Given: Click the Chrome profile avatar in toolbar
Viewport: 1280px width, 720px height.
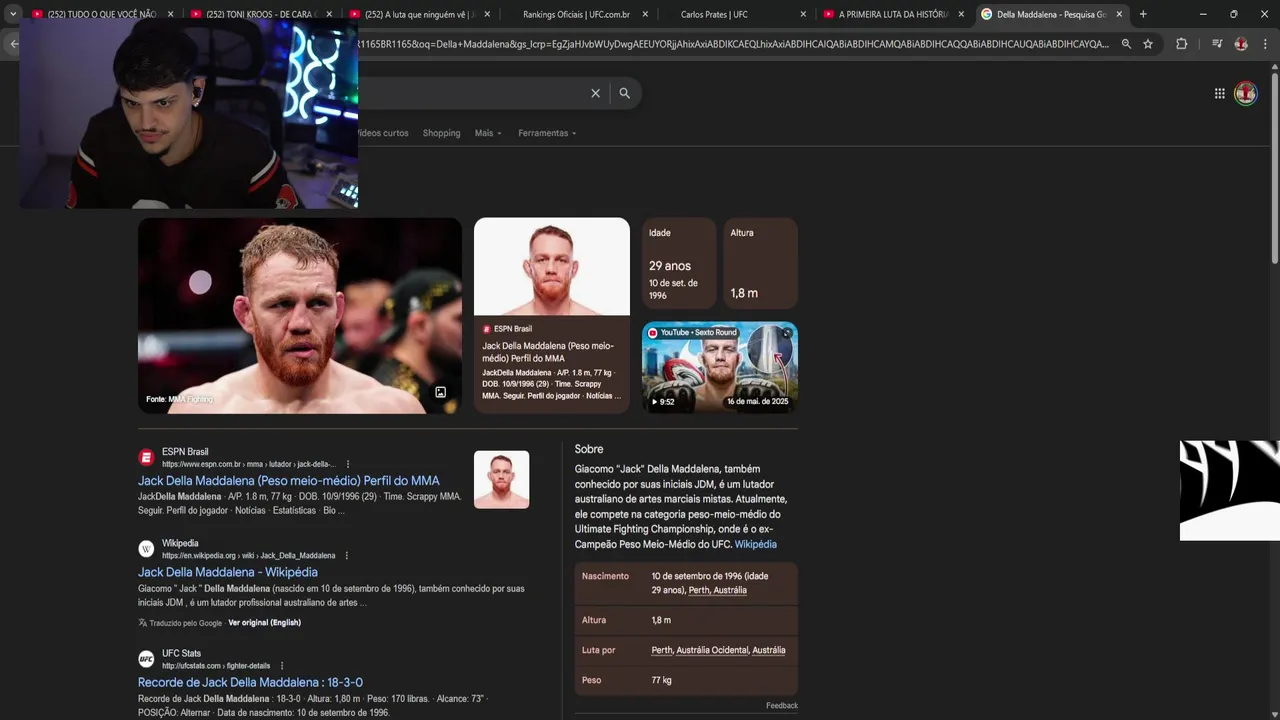Looking at the screenshot, I should point(1241,44).
